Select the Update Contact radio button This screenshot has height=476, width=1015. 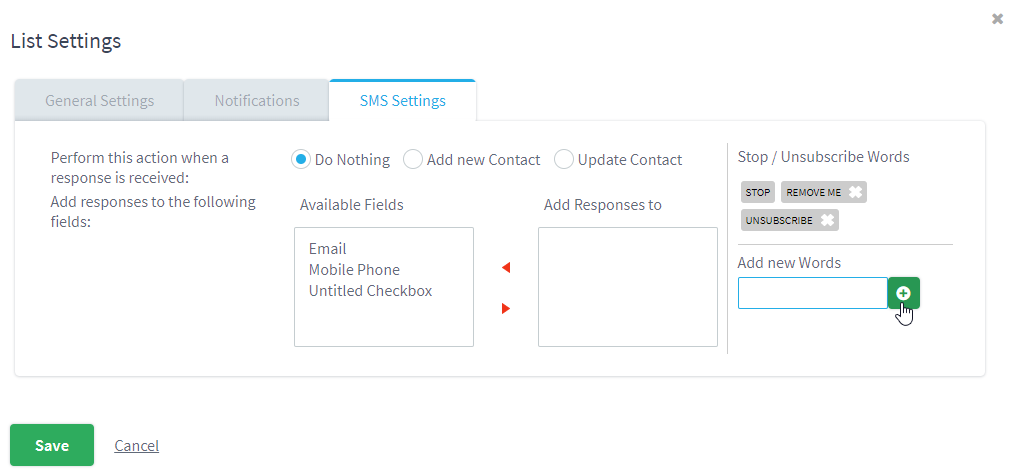coord(564,159)
